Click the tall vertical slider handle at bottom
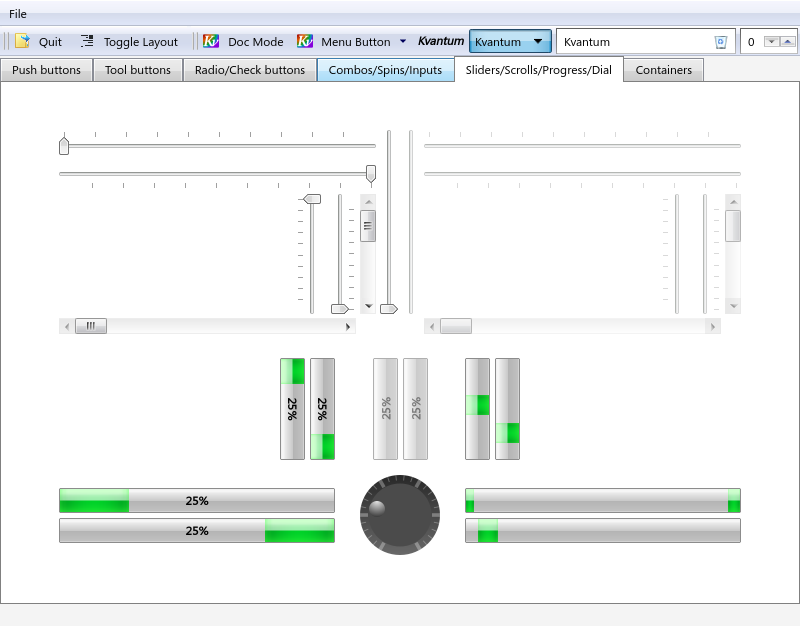This screenshot has width=800, height=626. pyautogui.click(x=389, y=309)
